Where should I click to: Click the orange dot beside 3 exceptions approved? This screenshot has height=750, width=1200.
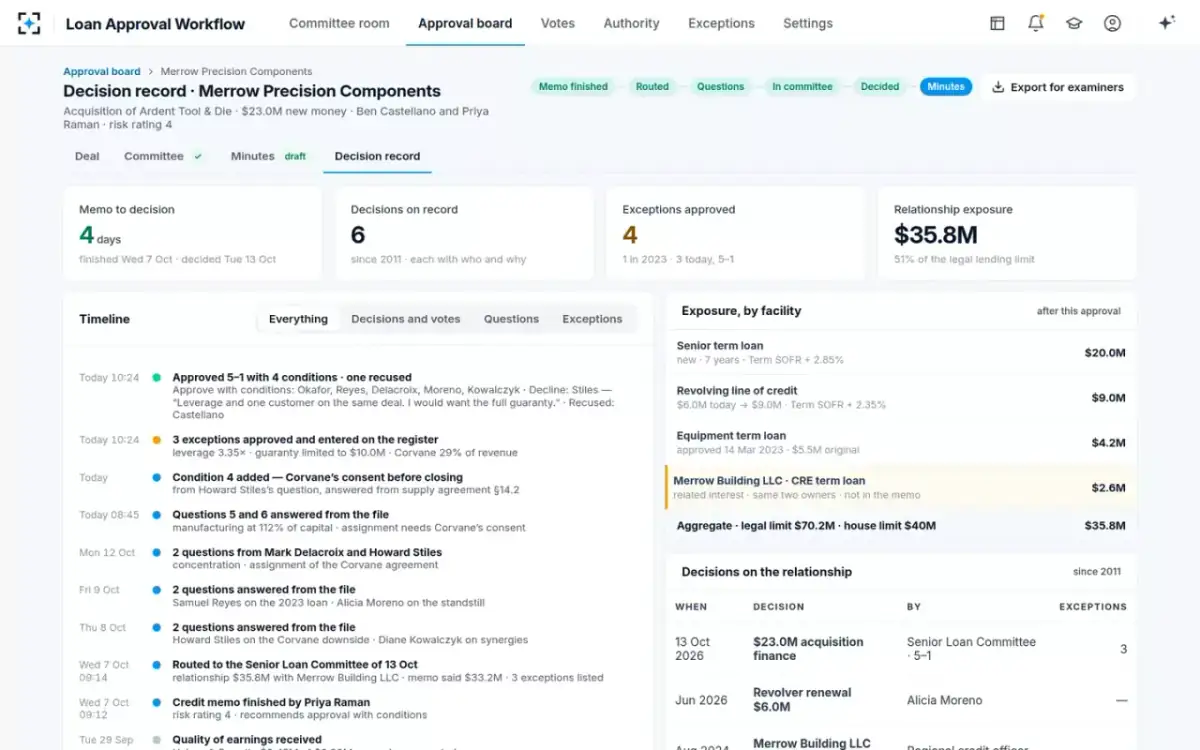pos(157,440)
